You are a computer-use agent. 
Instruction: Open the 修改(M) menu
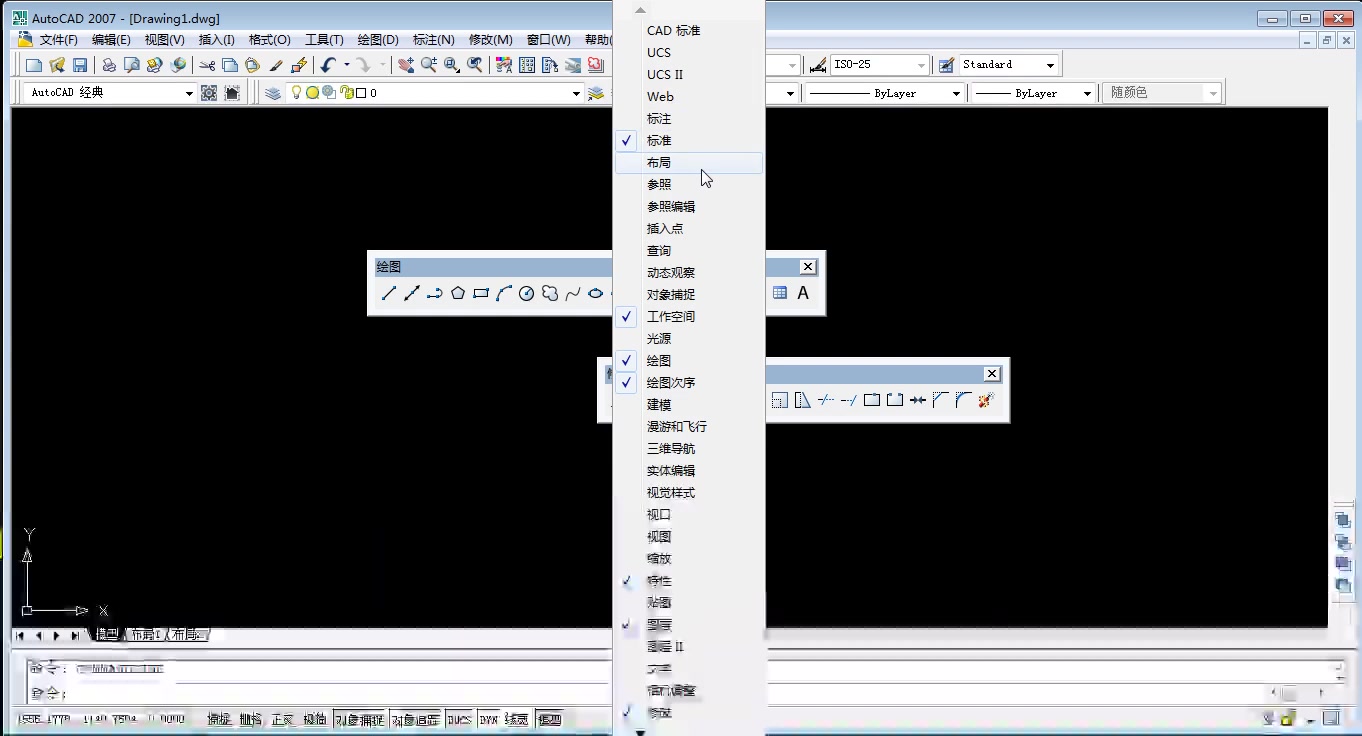[x=490, y=40]
